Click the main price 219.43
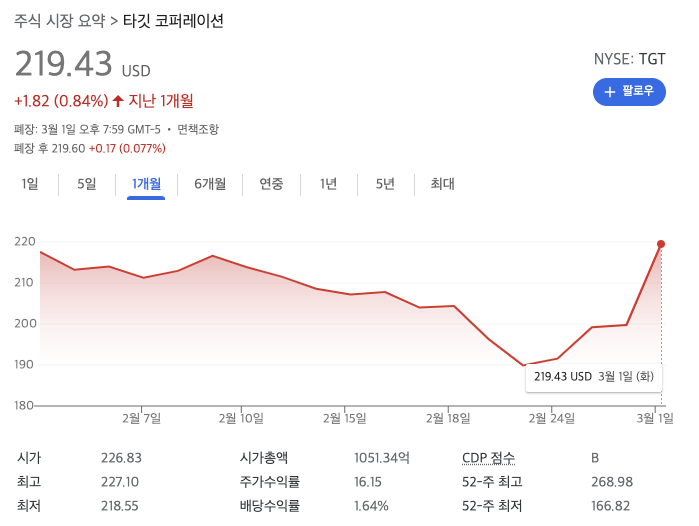699x526 pixels. point(63,63)
